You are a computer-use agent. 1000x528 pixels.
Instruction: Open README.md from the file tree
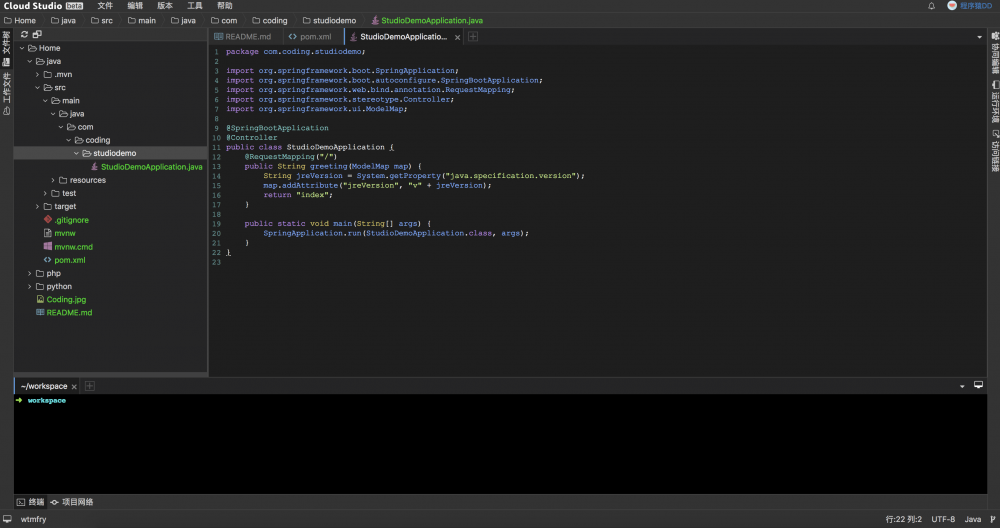pyautogui.click(x=68, y=313)
